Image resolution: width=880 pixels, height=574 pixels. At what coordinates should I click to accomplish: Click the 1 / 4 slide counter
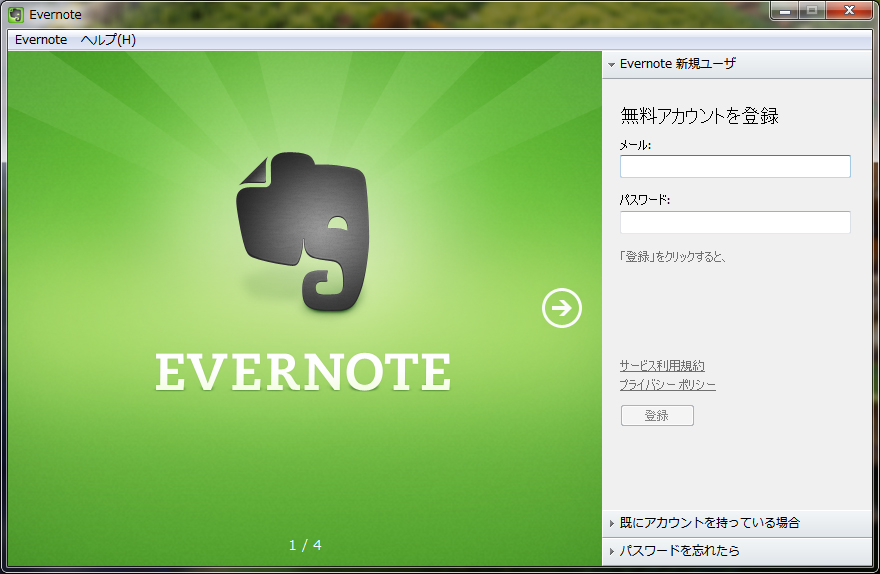click(305, 545)
